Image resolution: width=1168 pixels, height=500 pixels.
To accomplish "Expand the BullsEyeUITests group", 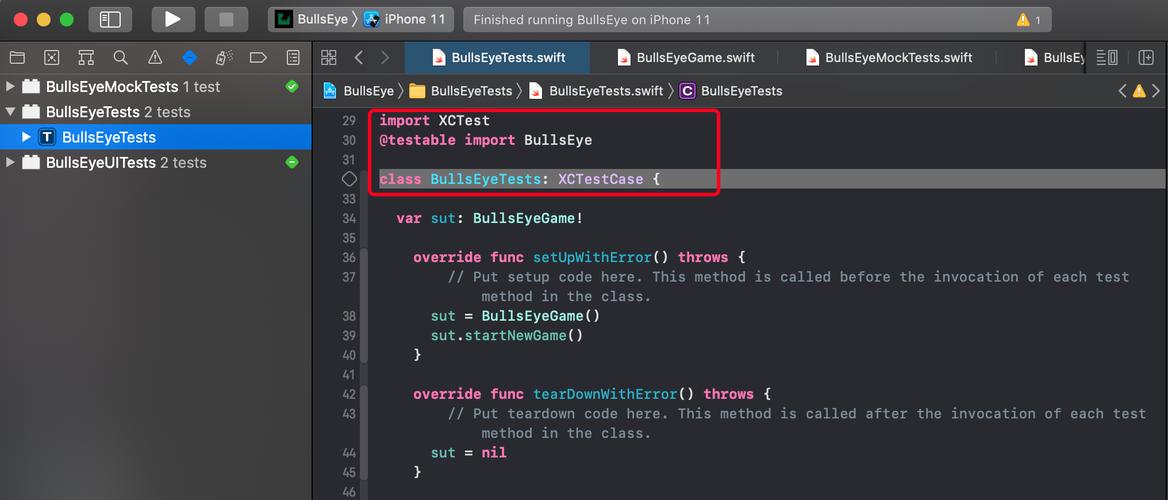I will click(10, 162).
